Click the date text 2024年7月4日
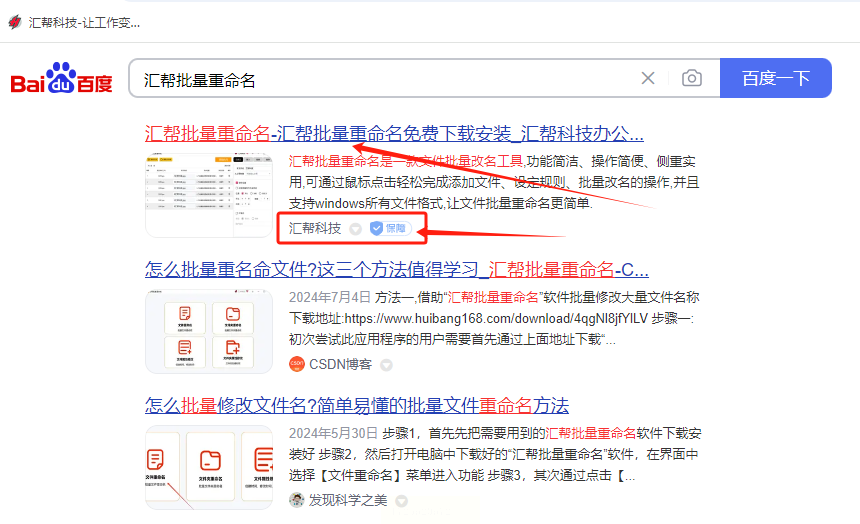Viewport: 860px width, 524px height. click(x=330, y=297)
